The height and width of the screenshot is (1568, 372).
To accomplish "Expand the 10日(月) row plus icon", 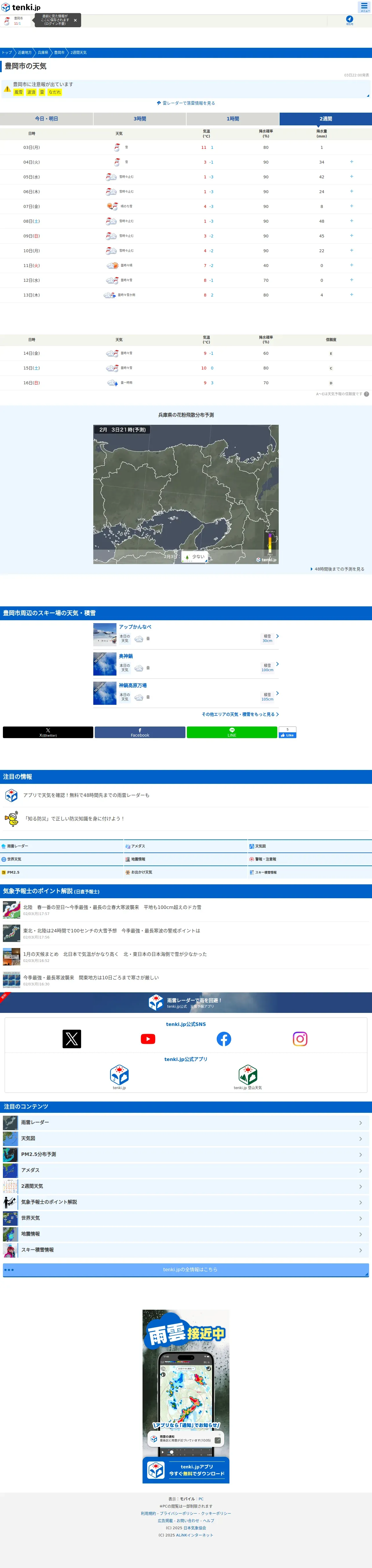I will click(351, 250).
